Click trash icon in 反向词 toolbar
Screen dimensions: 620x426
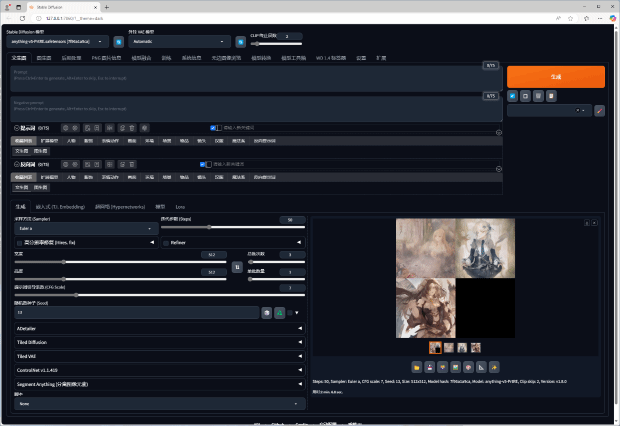(132, 165)
